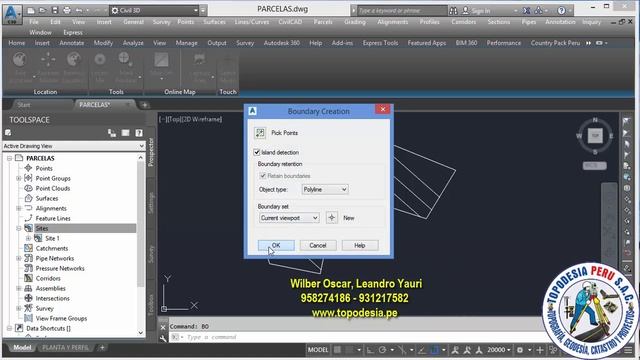This screenshot has width=640, height=360.
Task: Click the plus annotation monitor status icon
Action: (x=540, y=350)
